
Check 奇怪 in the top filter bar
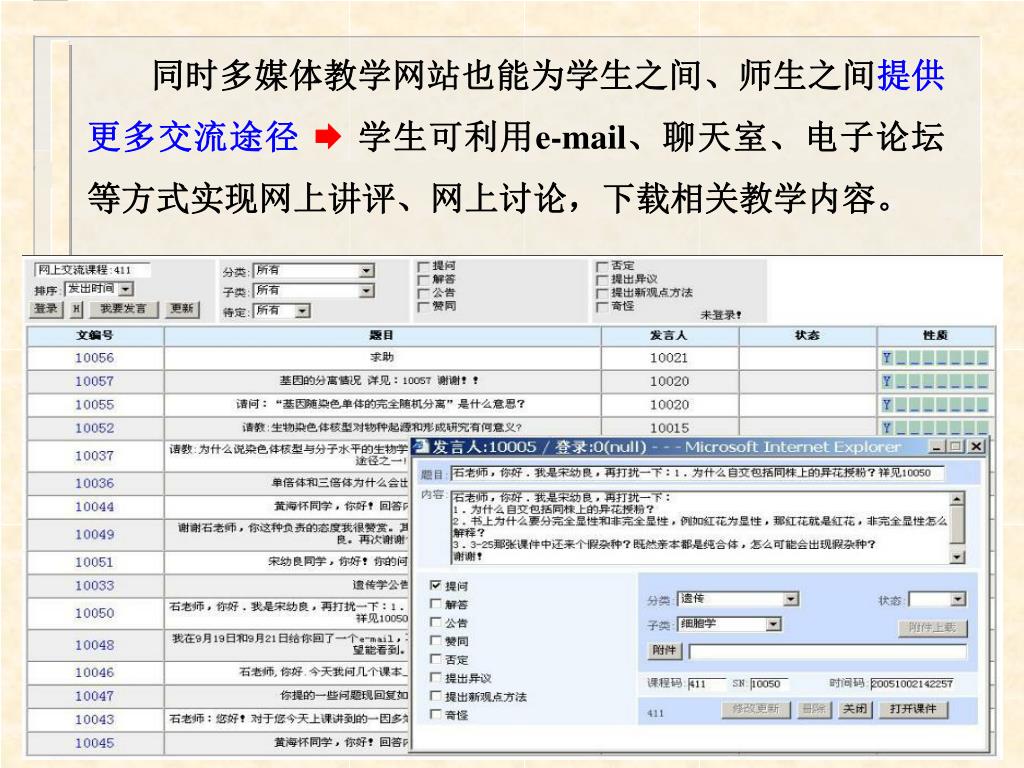click(602, 306)
